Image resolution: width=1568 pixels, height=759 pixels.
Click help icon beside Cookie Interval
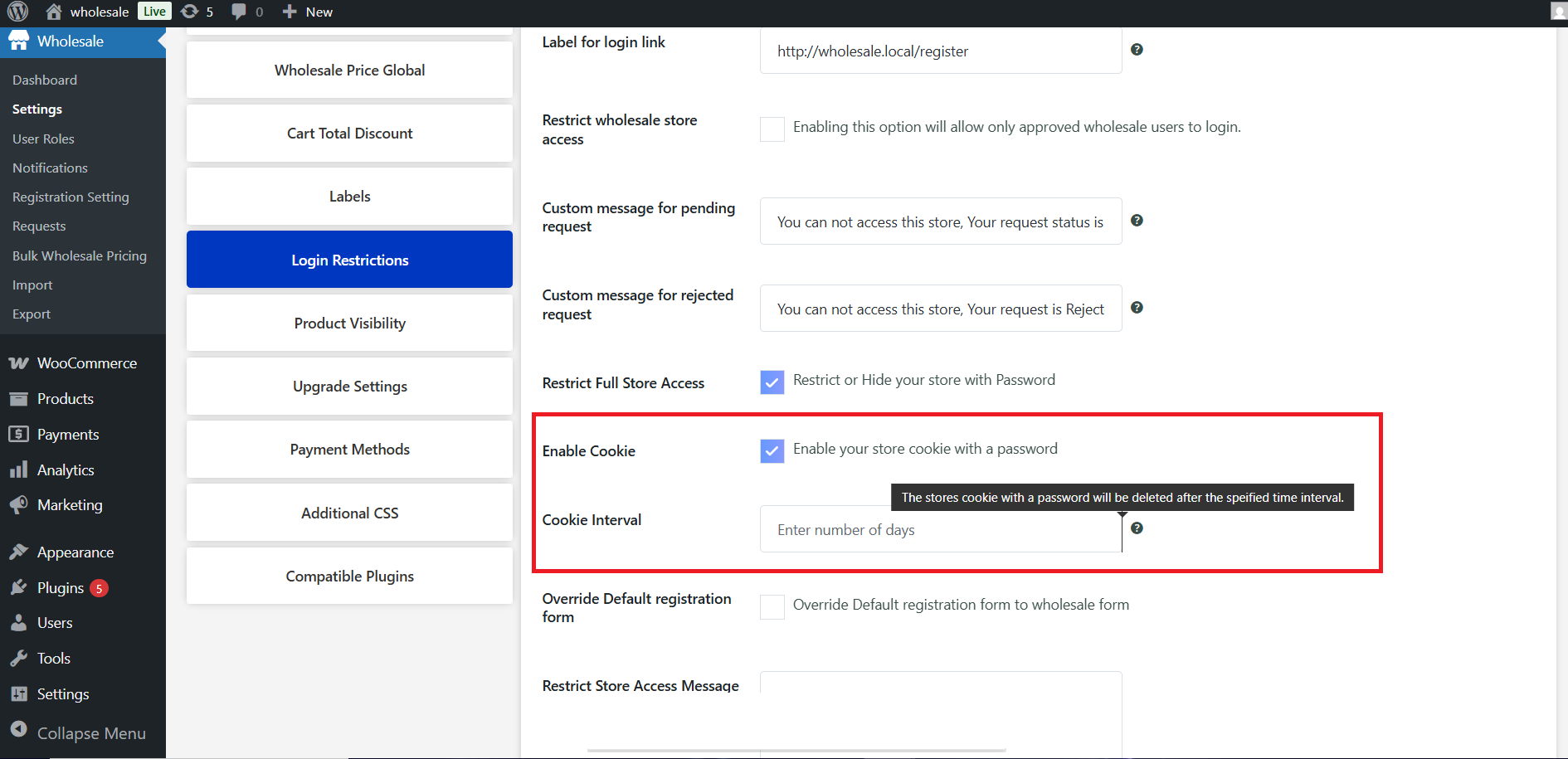(1137, 528)
